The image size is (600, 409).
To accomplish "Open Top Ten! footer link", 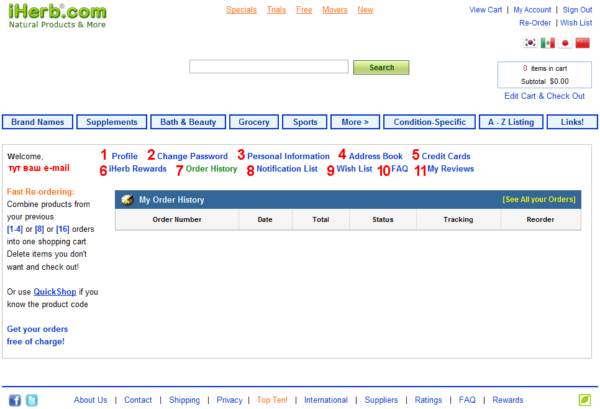I will point(272,400).
